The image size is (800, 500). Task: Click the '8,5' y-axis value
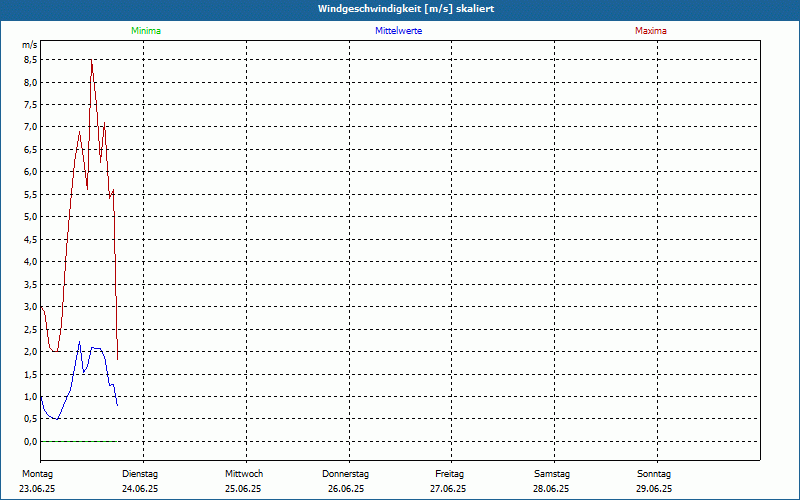31,60
